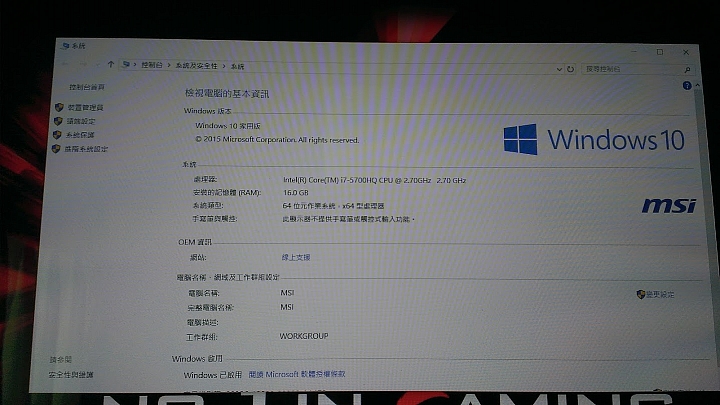Open 線上支援 website link
Viewport: 720px width, 405px height.
296,257
